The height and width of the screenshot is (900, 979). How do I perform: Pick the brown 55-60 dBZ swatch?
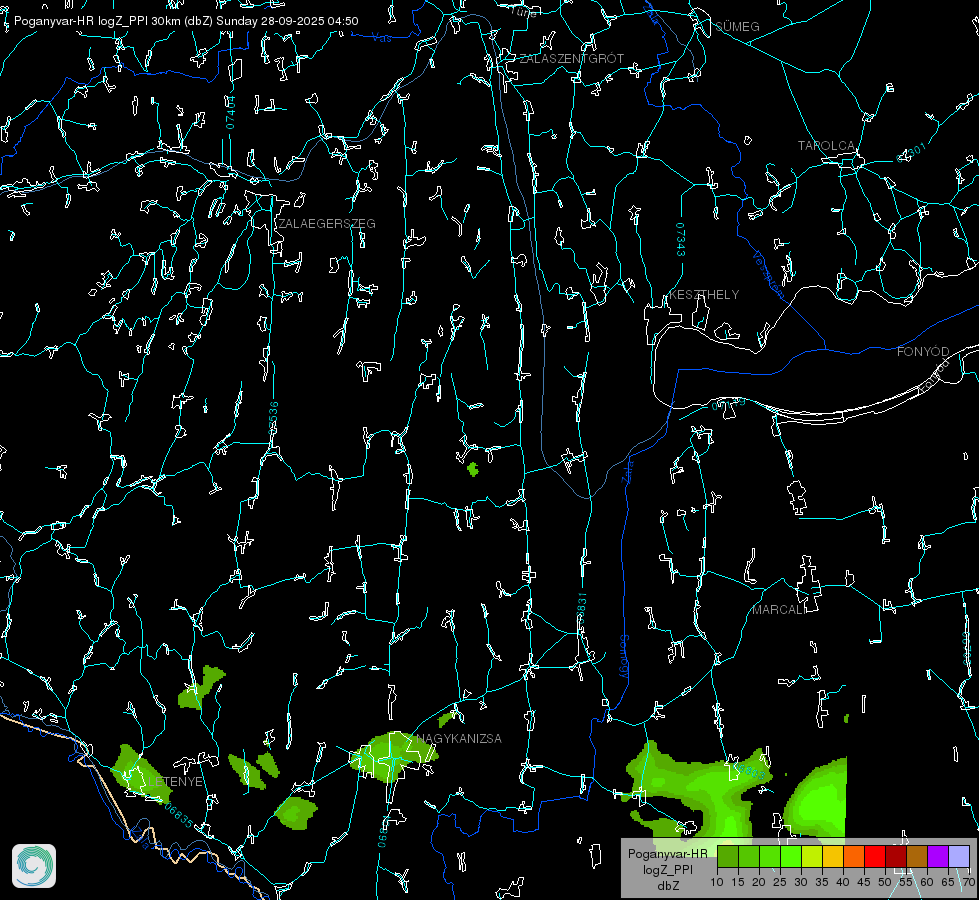pyautogui.click(x=917, y=856)
